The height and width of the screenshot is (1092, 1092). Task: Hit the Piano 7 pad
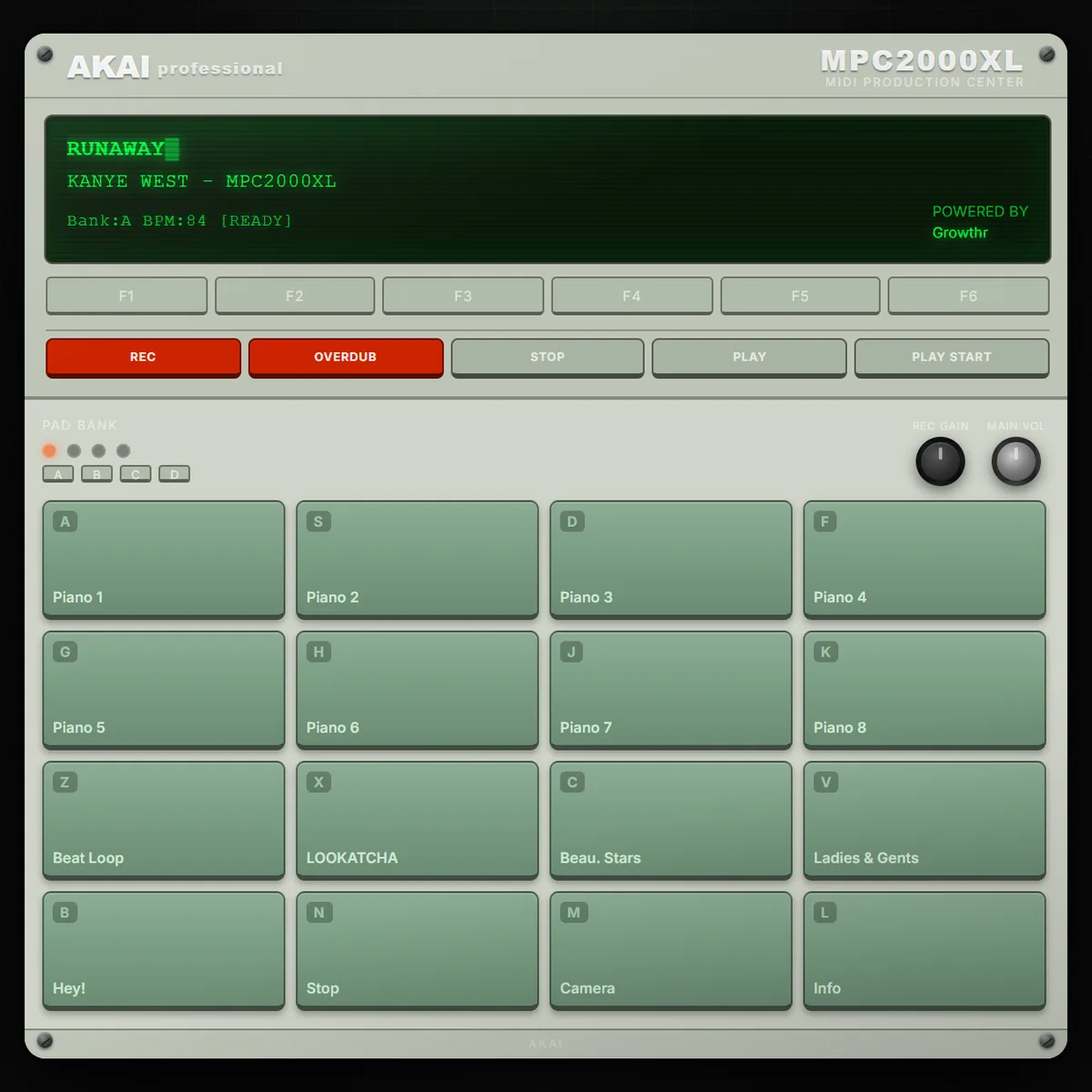671,689
